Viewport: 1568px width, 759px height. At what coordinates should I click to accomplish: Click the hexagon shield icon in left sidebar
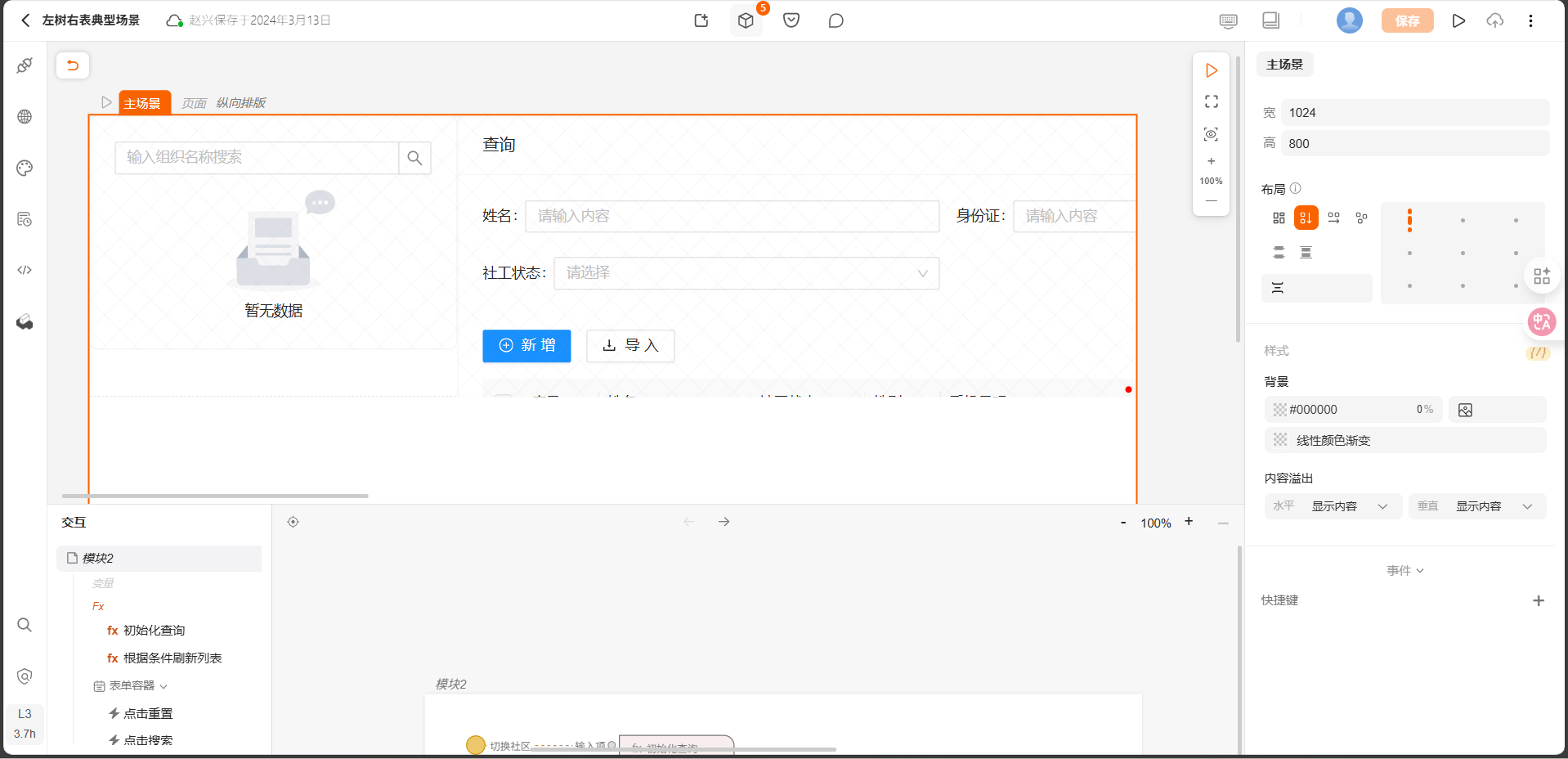click(x=25, y=676)
